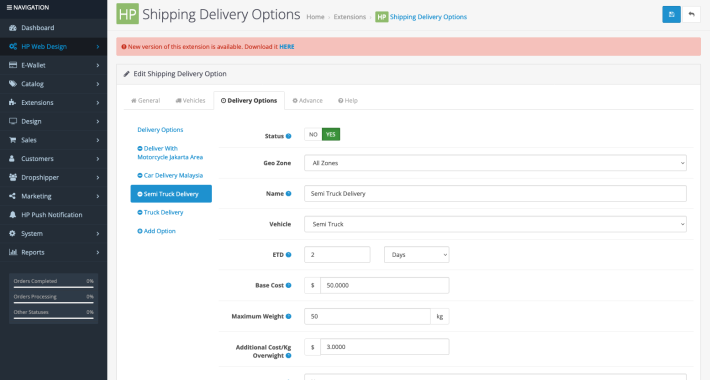Click the HP Web Design cogs icon
The height and width of the screenshot is (380, 710).
13,46
